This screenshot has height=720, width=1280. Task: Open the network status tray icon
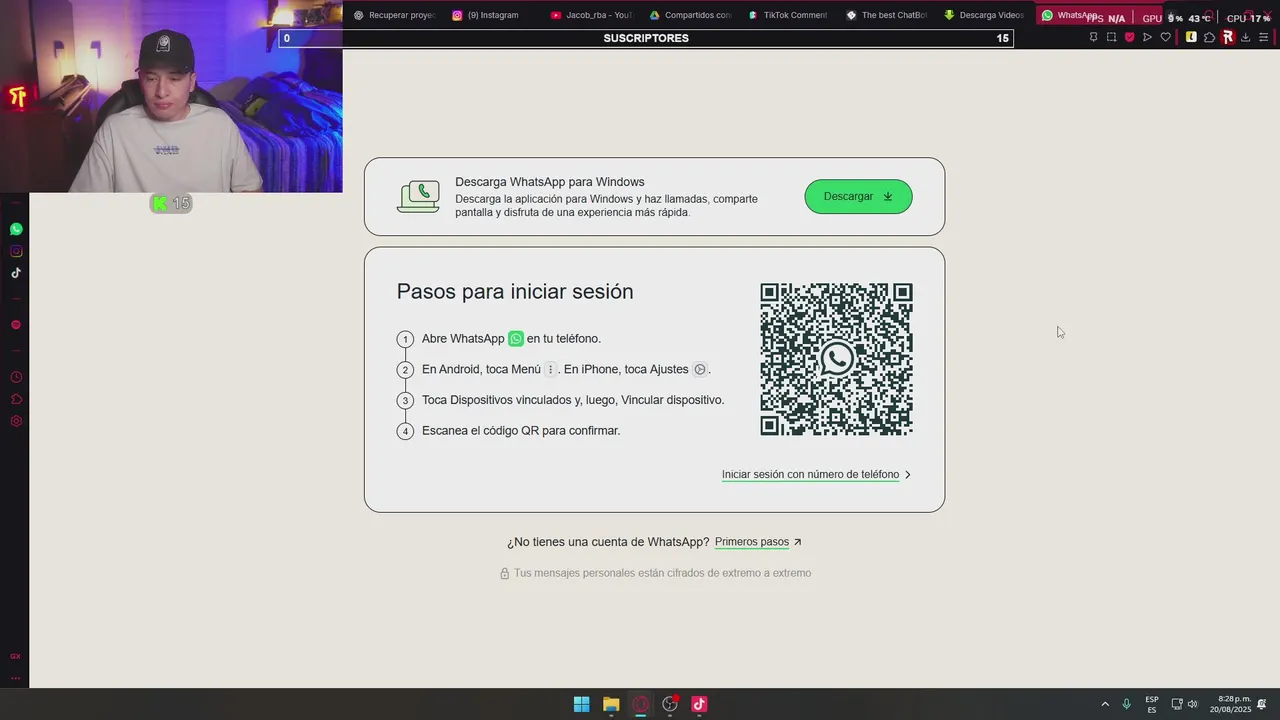pos(1177,704)
